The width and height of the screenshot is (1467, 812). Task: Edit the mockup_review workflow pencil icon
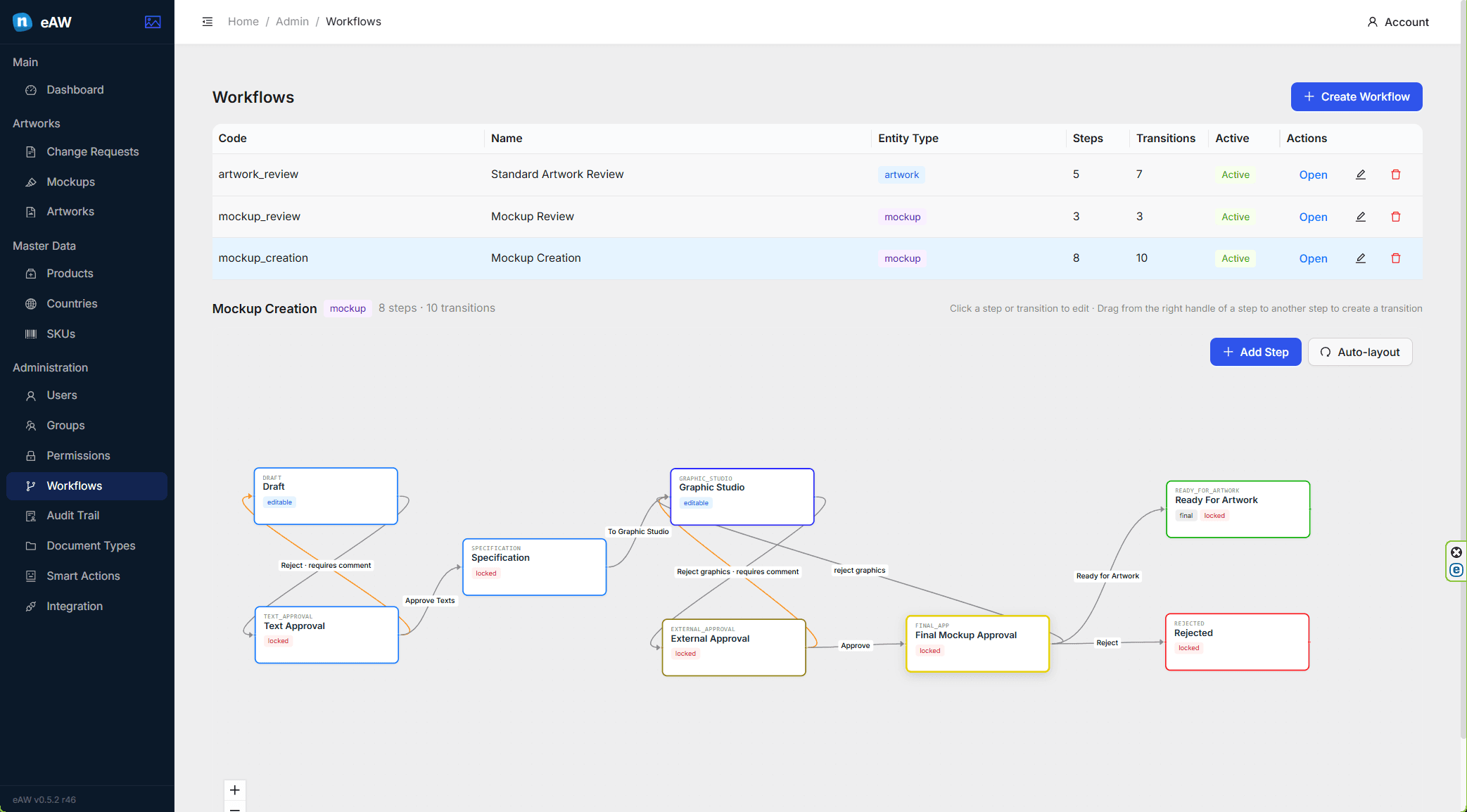pyautogui.click(x=1361, y=217)
